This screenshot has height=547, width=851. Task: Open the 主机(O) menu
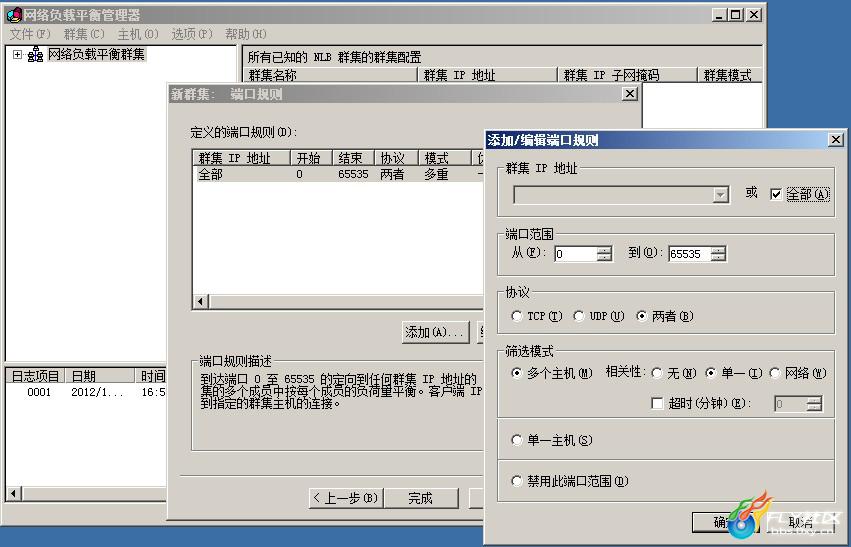[x=138, y=34]
